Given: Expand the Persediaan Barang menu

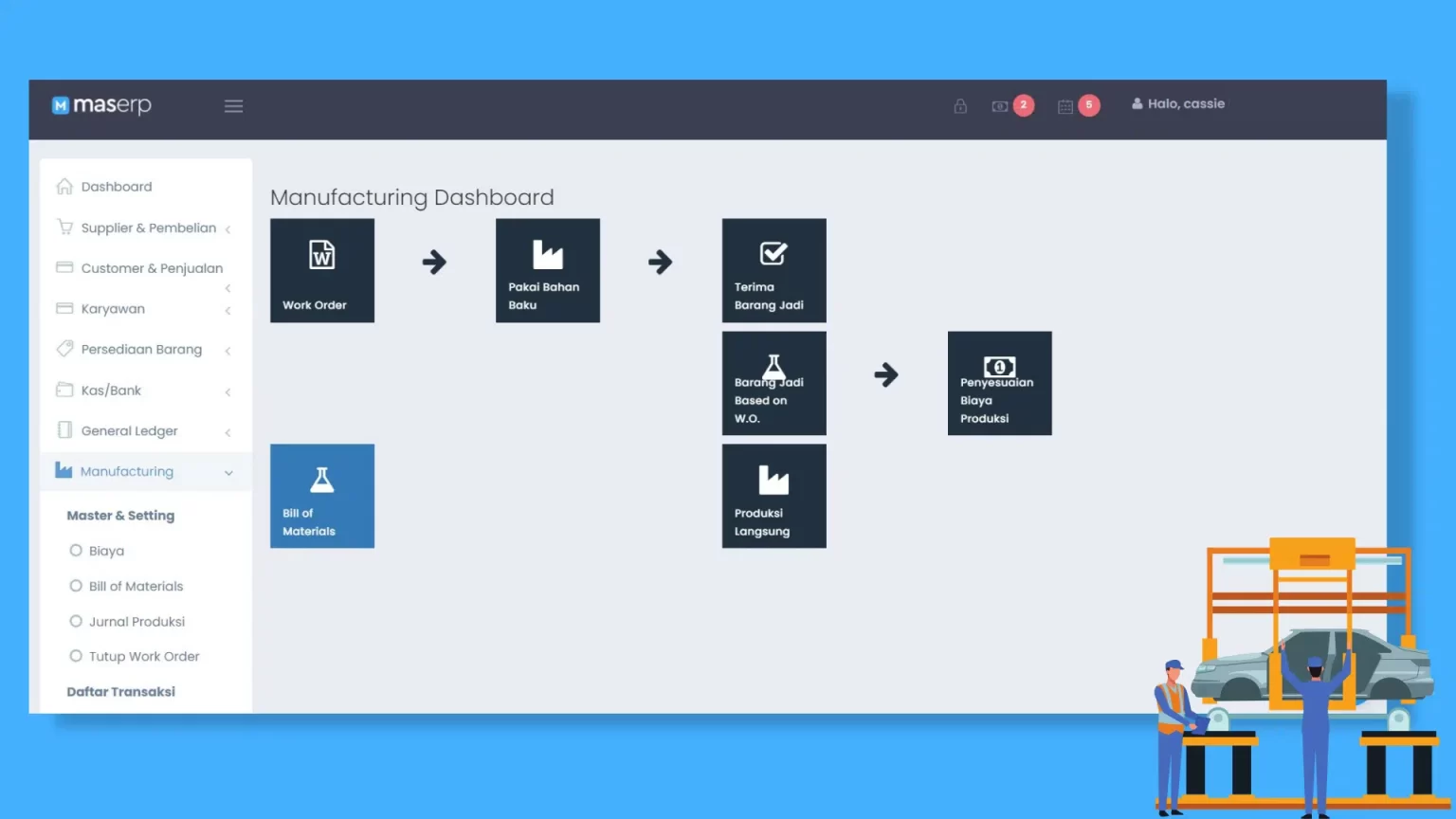Looking at the screenshot, I should pos(141,350).
